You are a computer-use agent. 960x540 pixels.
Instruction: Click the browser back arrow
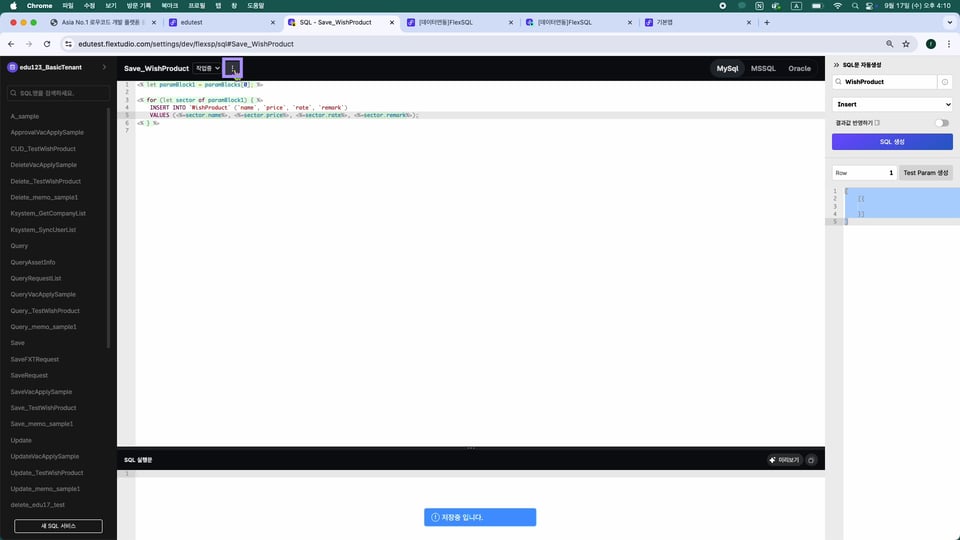pyautogui.click(x=11, y=44)
